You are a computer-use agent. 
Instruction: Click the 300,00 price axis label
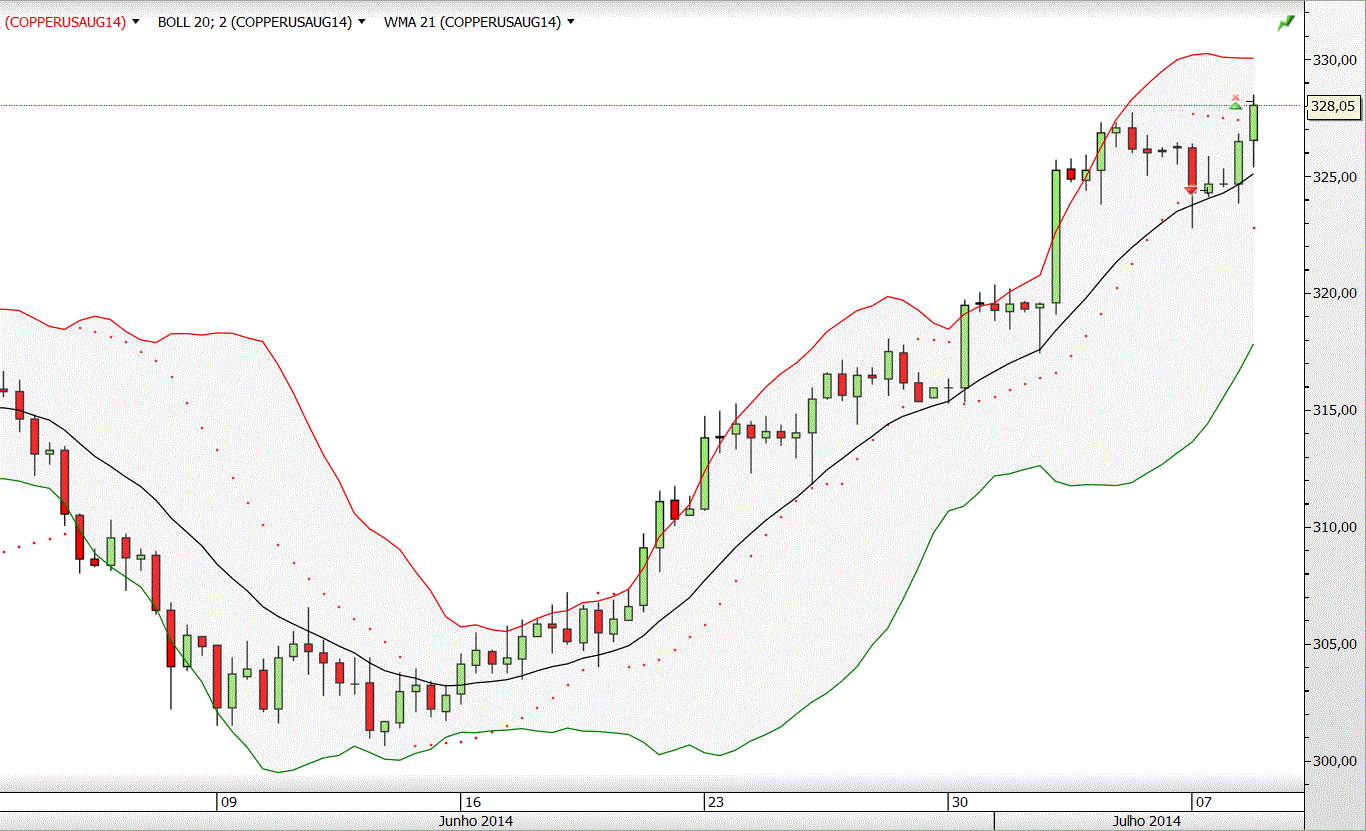click(1334, 761)
